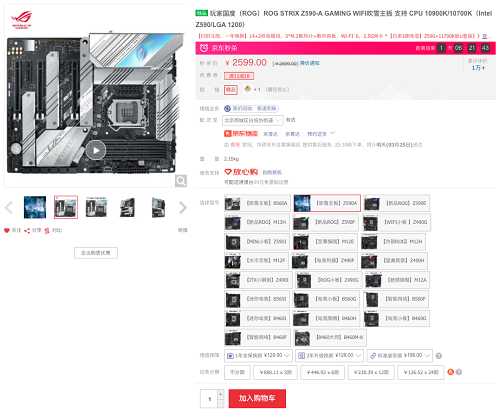This screenshot has width=500, height=412.
Task: Click the 分享 share icon
Action: (27, 230)
